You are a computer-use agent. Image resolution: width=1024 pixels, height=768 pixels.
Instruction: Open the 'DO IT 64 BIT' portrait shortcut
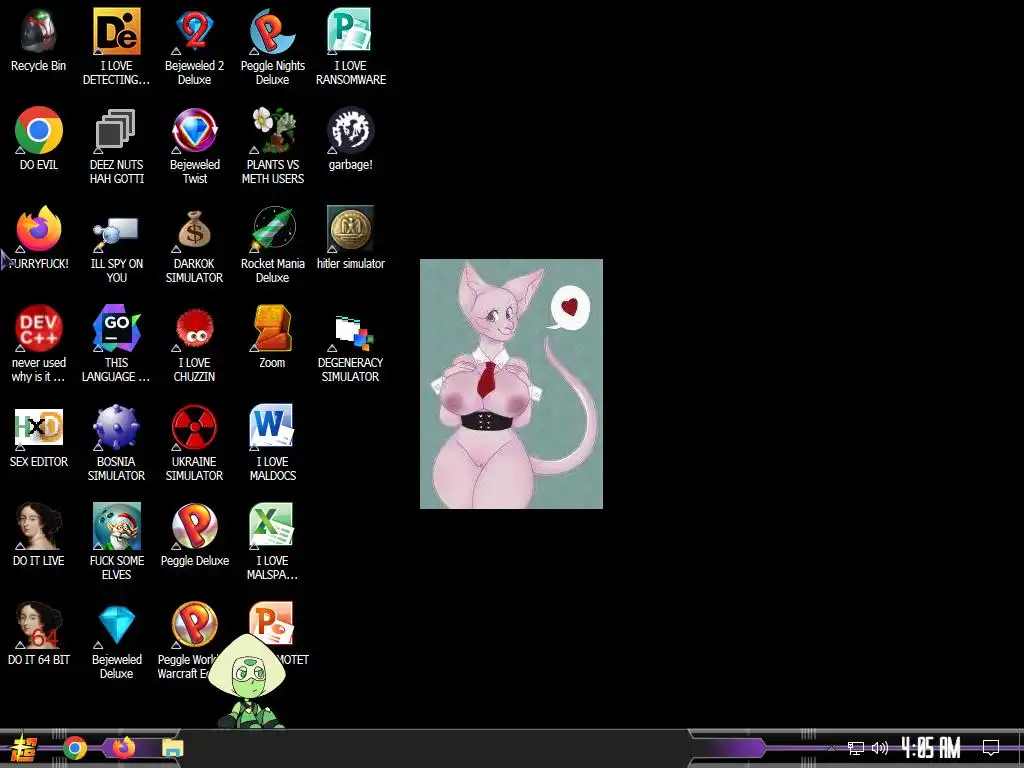39,625
